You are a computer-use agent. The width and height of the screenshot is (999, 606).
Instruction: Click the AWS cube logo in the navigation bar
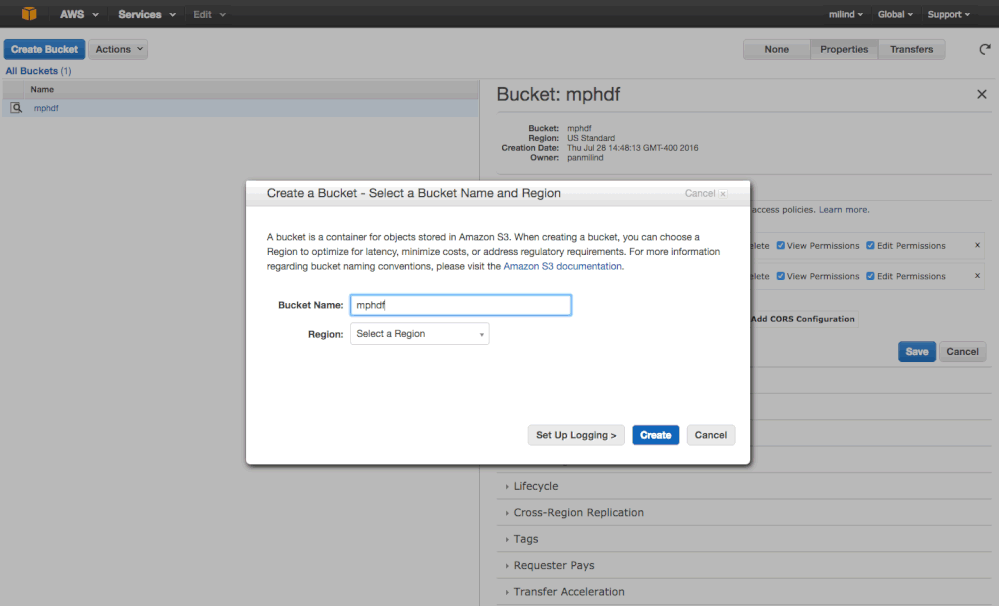[27, 13]
